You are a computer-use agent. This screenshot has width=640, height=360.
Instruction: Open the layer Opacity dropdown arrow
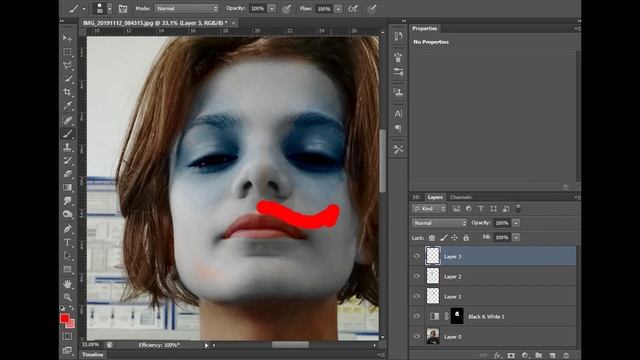tap(516, 223)
